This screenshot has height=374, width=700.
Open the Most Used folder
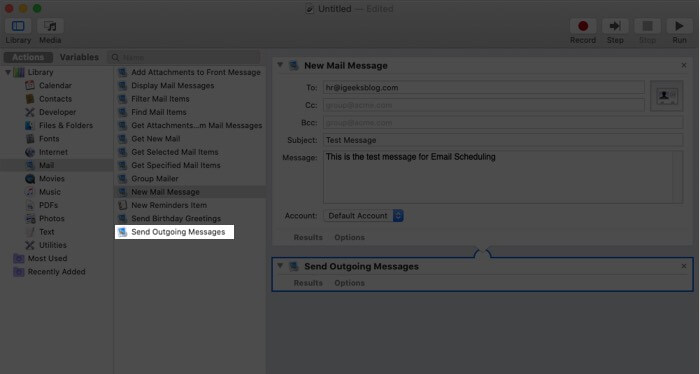pos(41,258)
